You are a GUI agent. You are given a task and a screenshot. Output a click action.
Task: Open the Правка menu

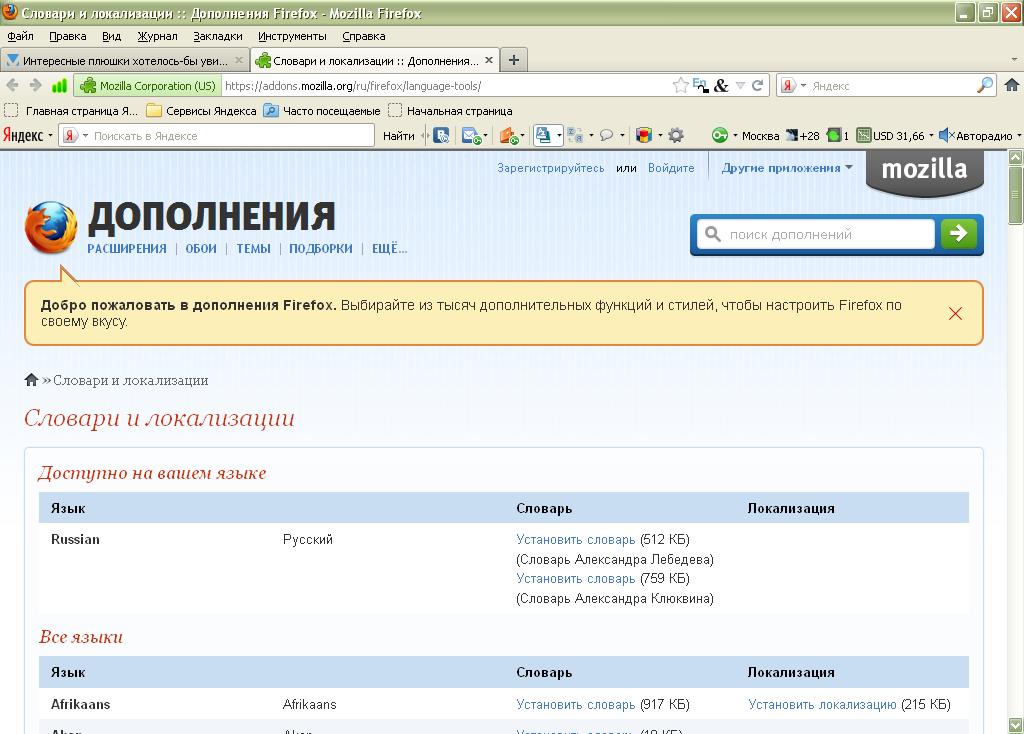(67, 36)
